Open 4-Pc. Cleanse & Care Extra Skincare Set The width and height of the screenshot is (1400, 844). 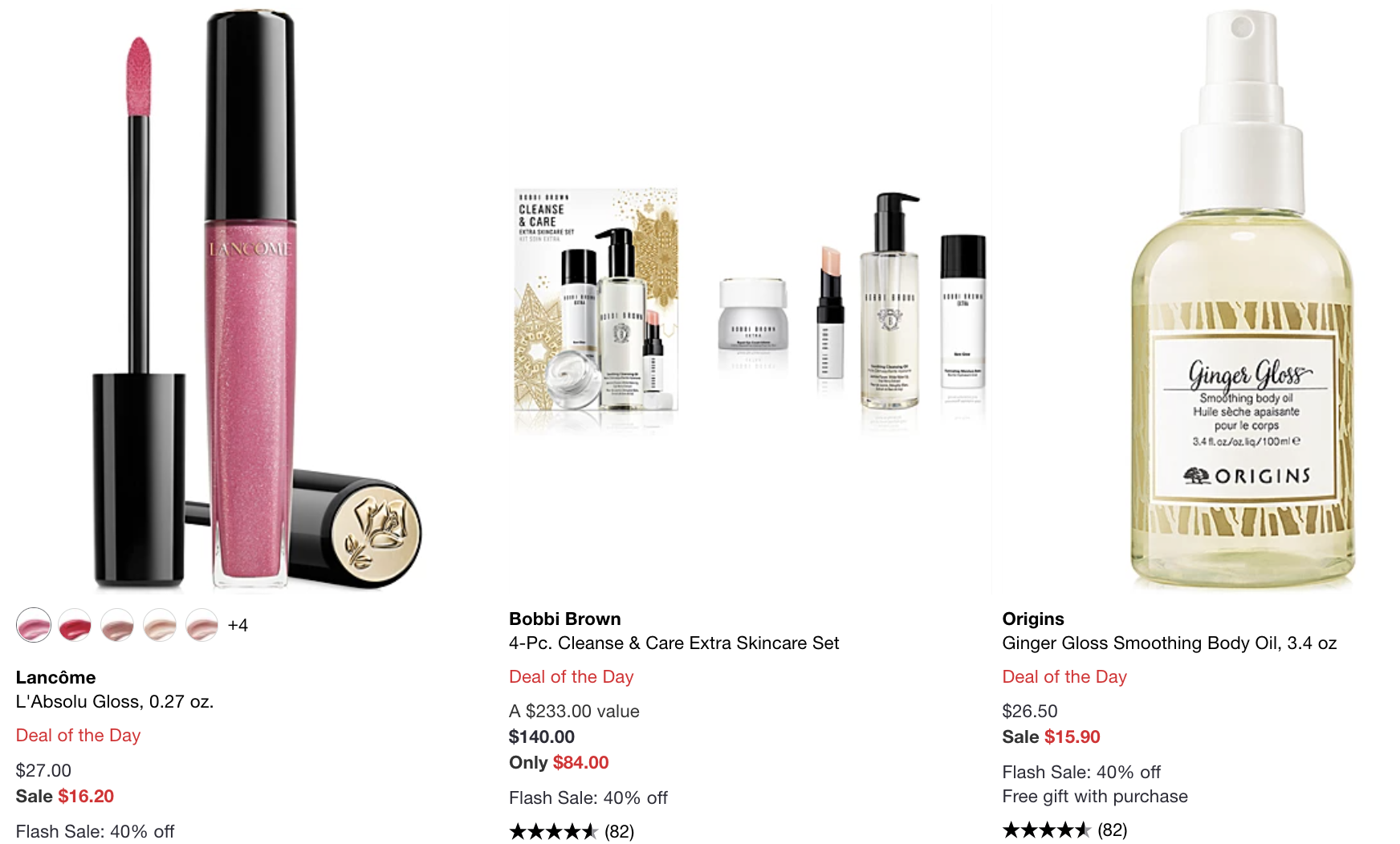point(674,643)
